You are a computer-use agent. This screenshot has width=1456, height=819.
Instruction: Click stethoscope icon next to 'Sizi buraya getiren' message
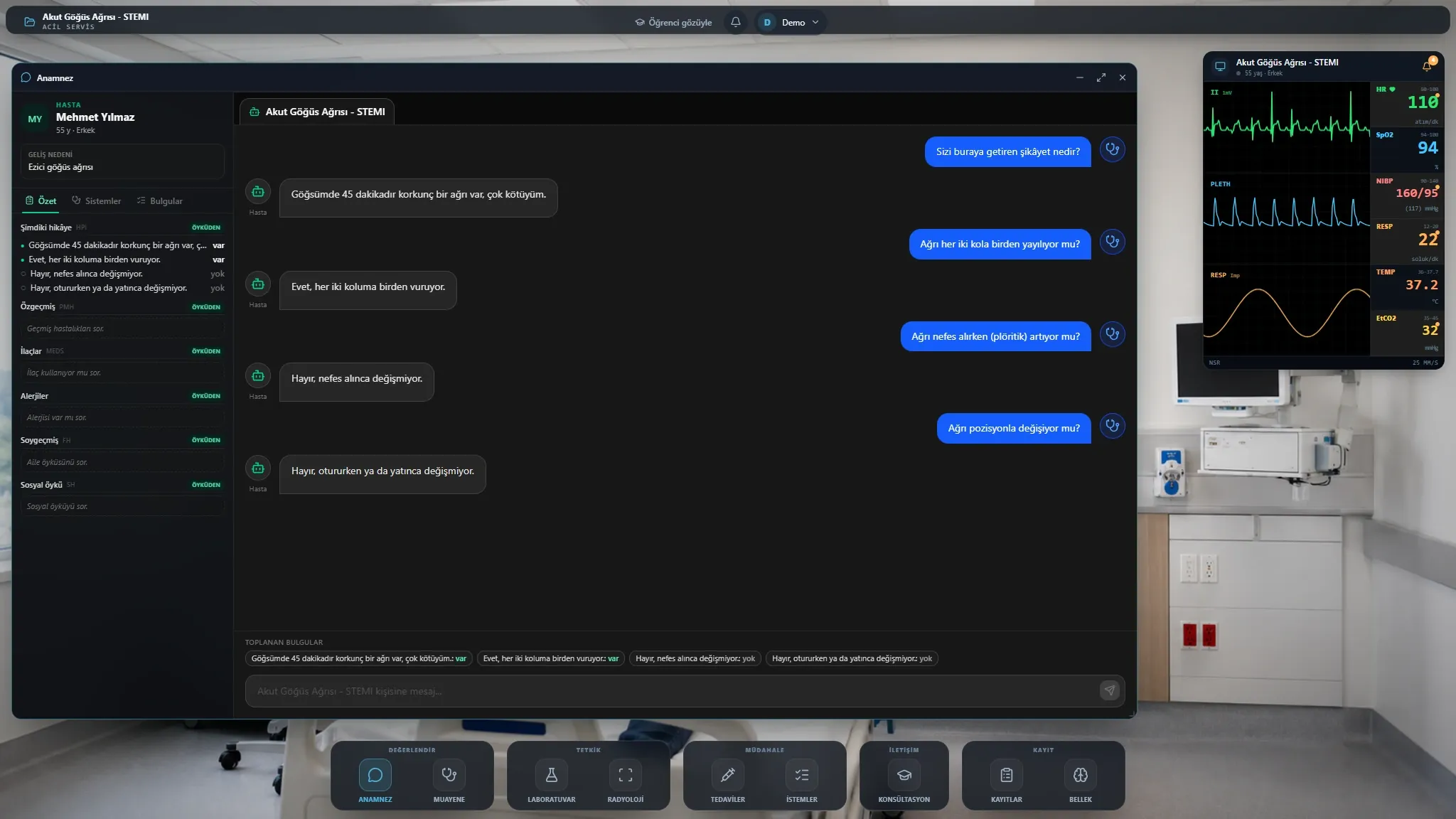pos(1112,150)
